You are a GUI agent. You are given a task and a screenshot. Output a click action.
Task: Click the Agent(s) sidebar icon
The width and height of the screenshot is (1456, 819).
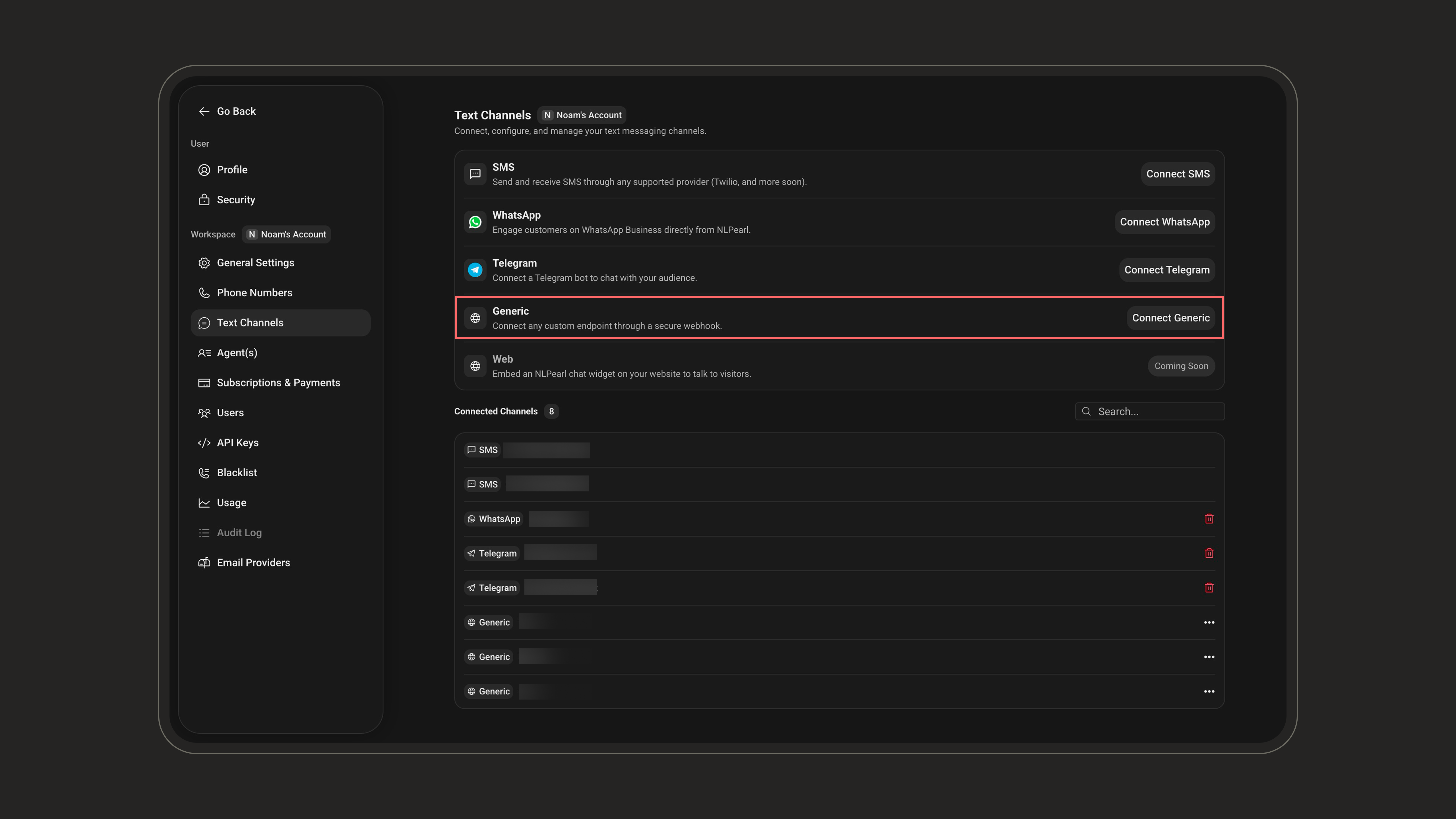coord(204,353)
